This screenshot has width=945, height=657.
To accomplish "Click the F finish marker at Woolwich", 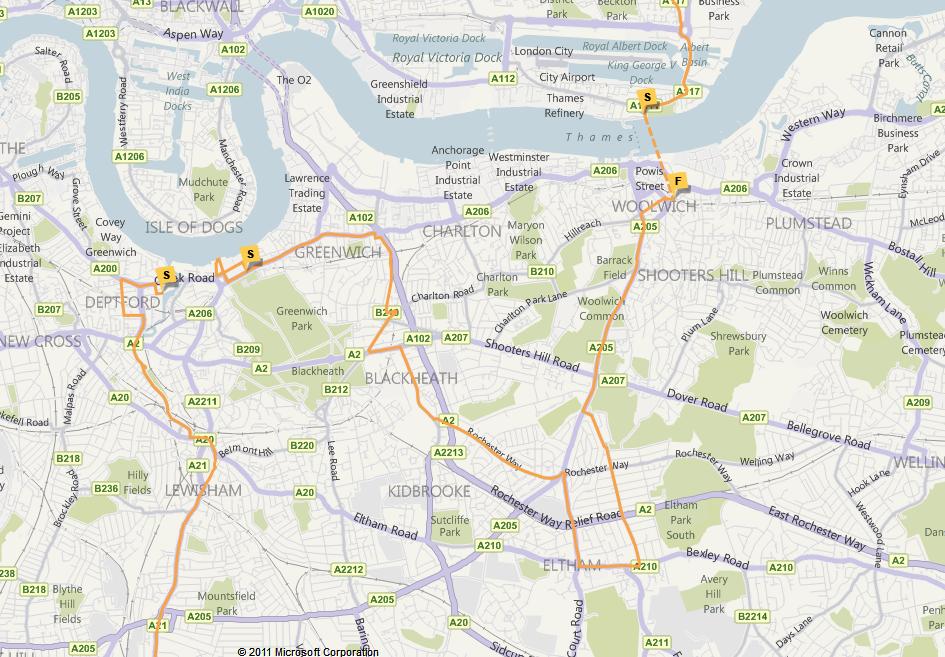I will click(x=678, y=181).
